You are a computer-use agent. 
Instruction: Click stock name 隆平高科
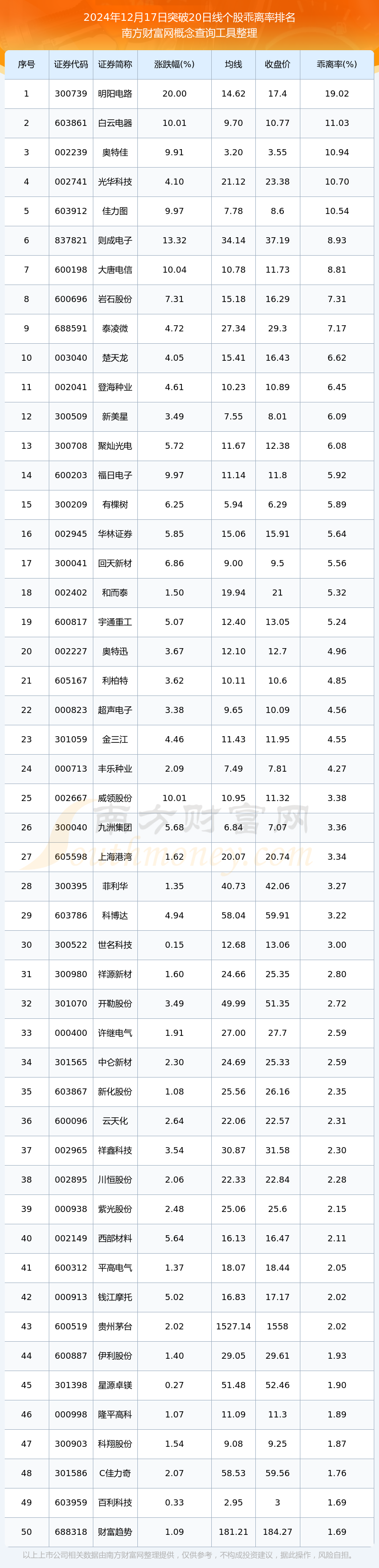(115, 1415)
